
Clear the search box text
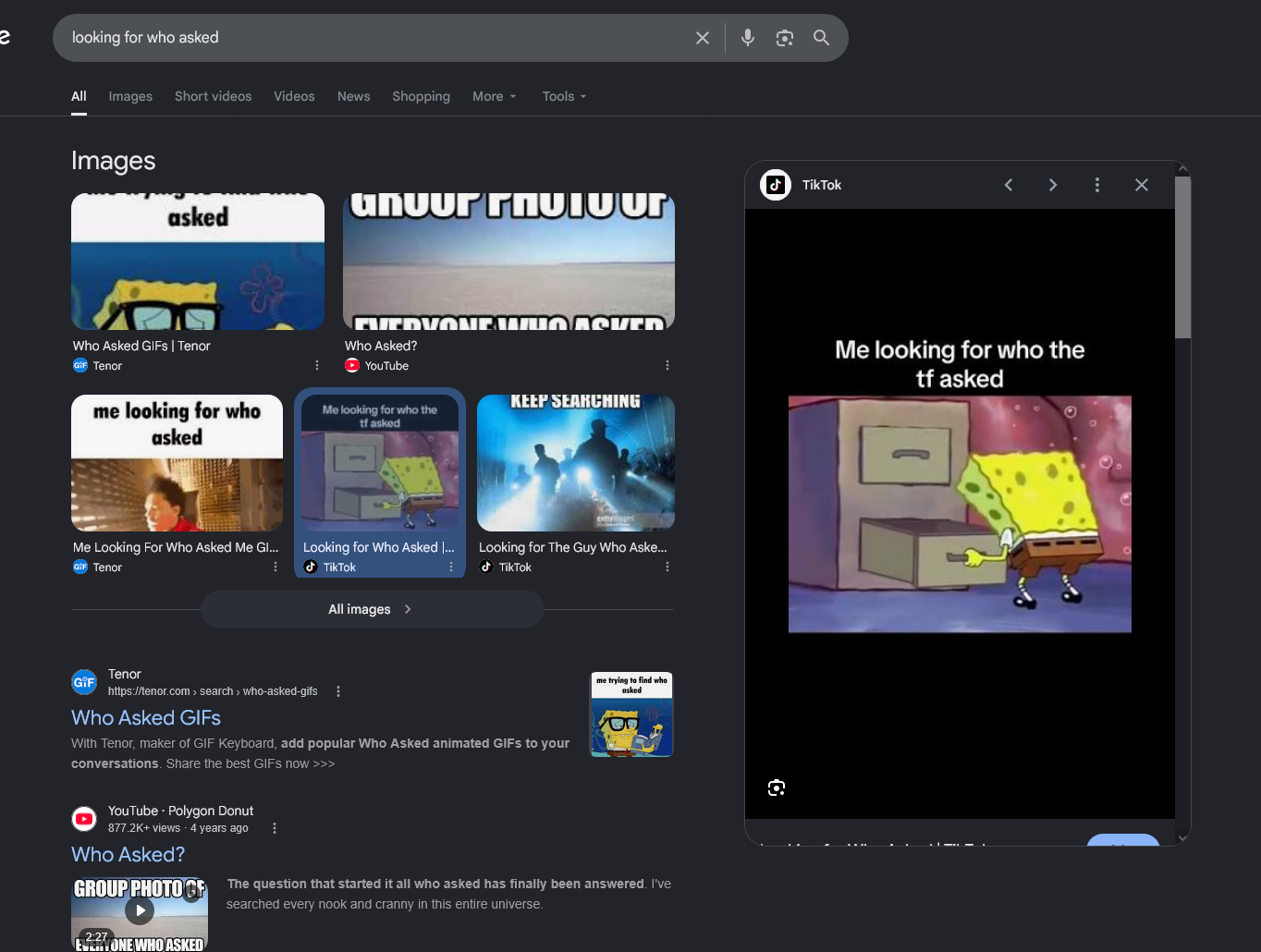tap(703, 38)
